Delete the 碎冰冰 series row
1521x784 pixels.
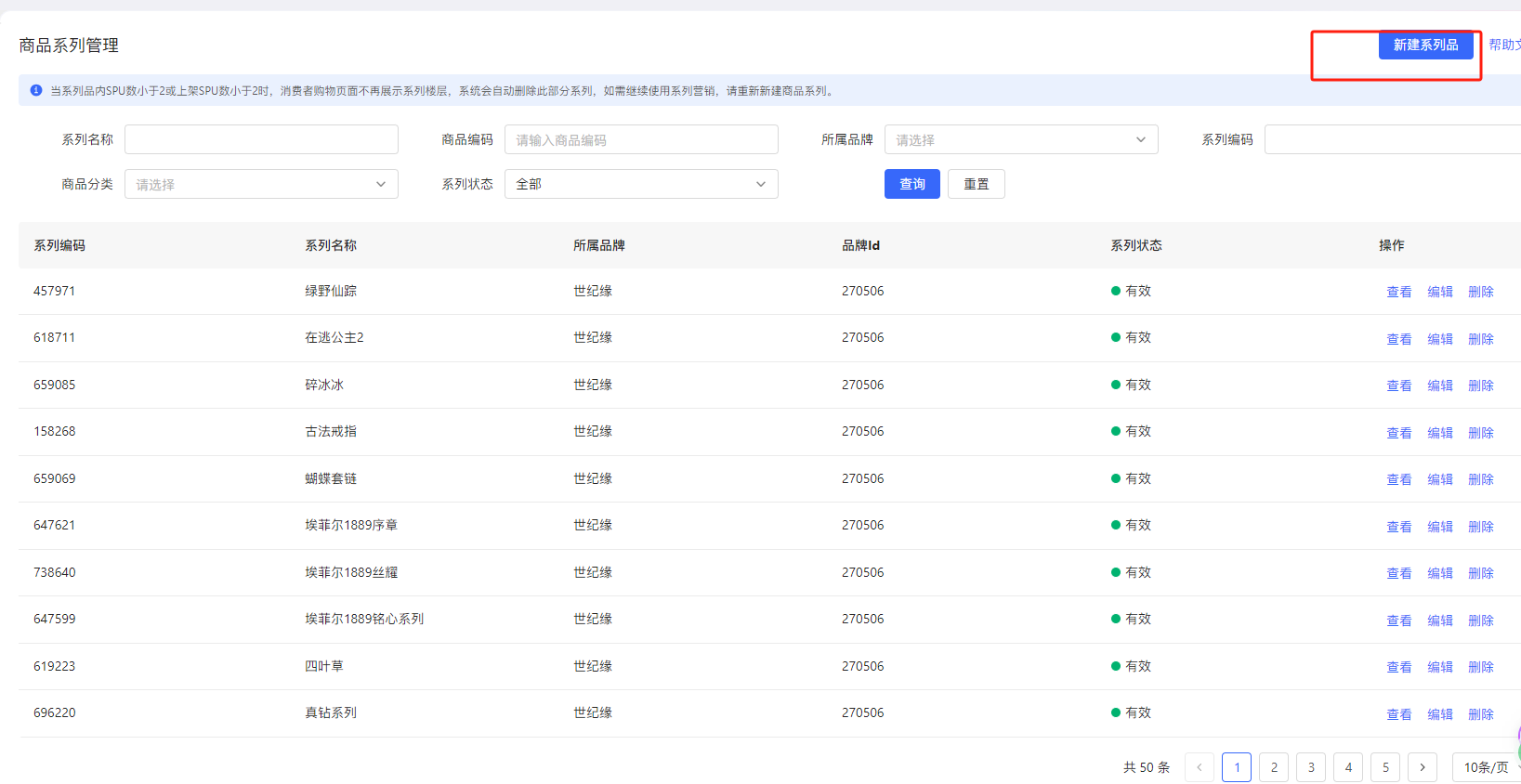(1480, 385)
